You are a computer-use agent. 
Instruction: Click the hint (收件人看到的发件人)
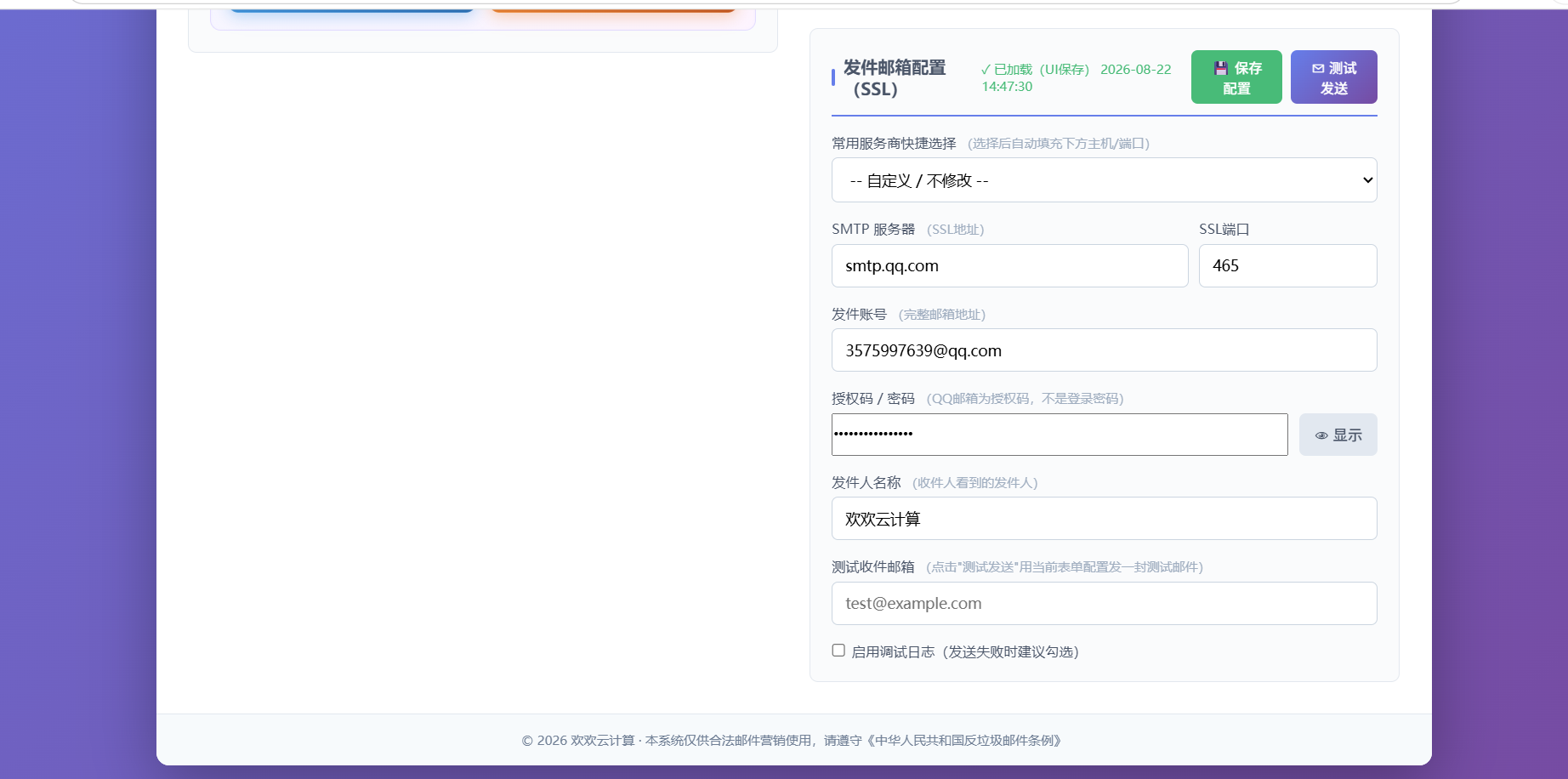(974, 483)
